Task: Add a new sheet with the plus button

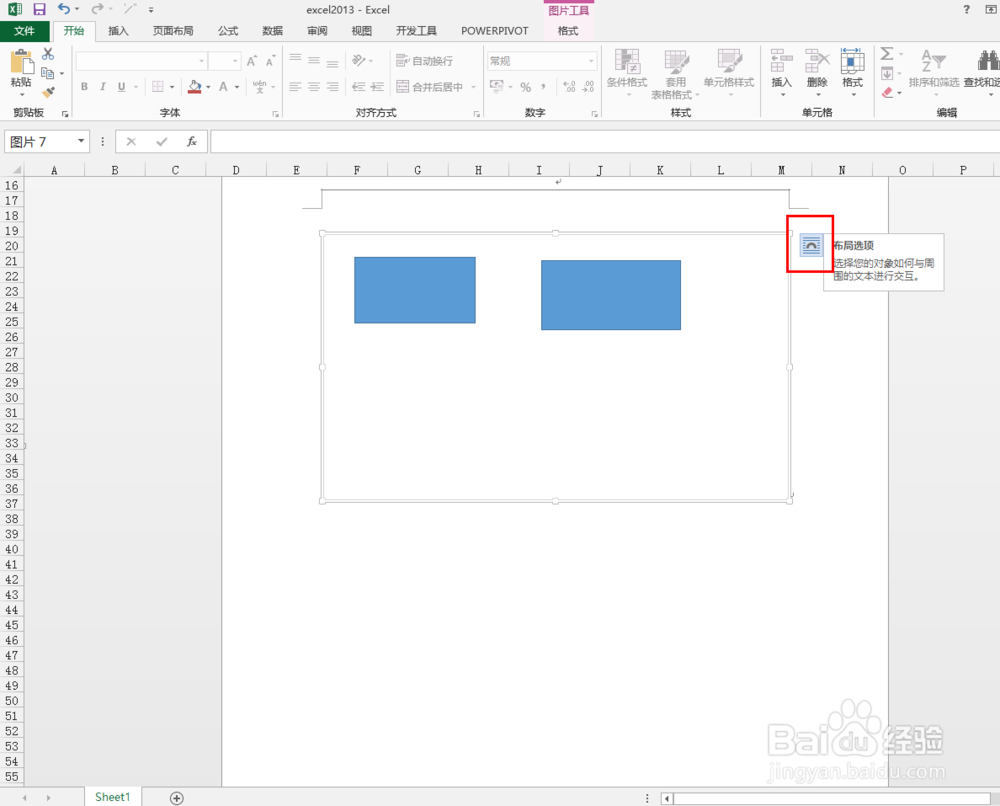Action: (x=177, y=796)
